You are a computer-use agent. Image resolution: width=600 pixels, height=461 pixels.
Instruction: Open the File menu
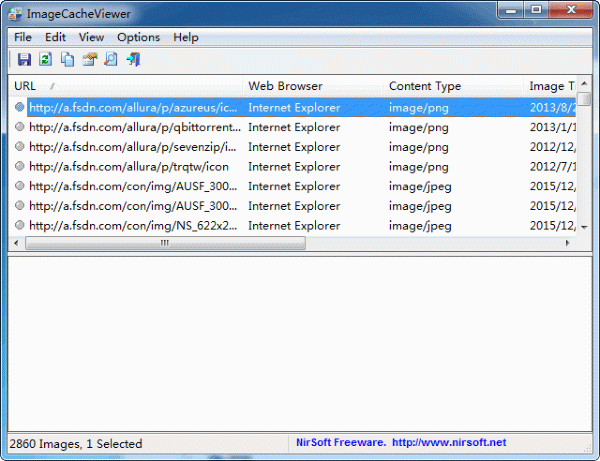point(23,37)
